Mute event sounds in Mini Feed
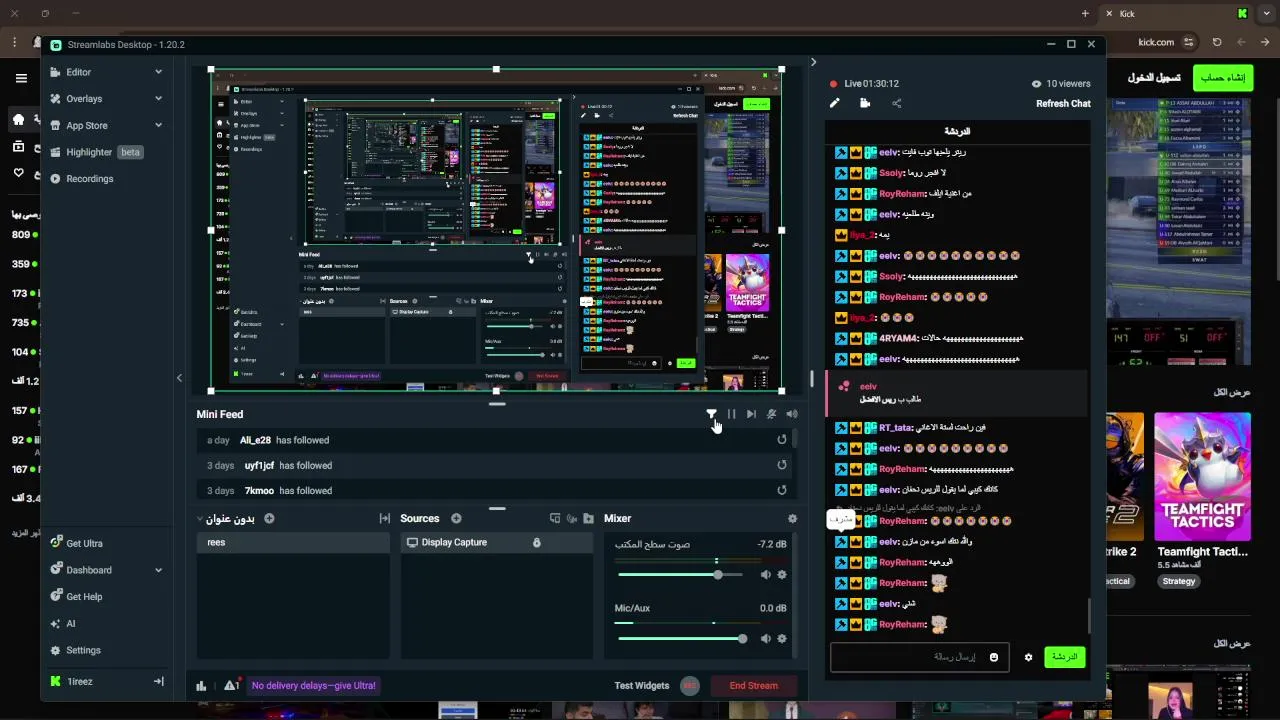 click(x=771, y=414)
